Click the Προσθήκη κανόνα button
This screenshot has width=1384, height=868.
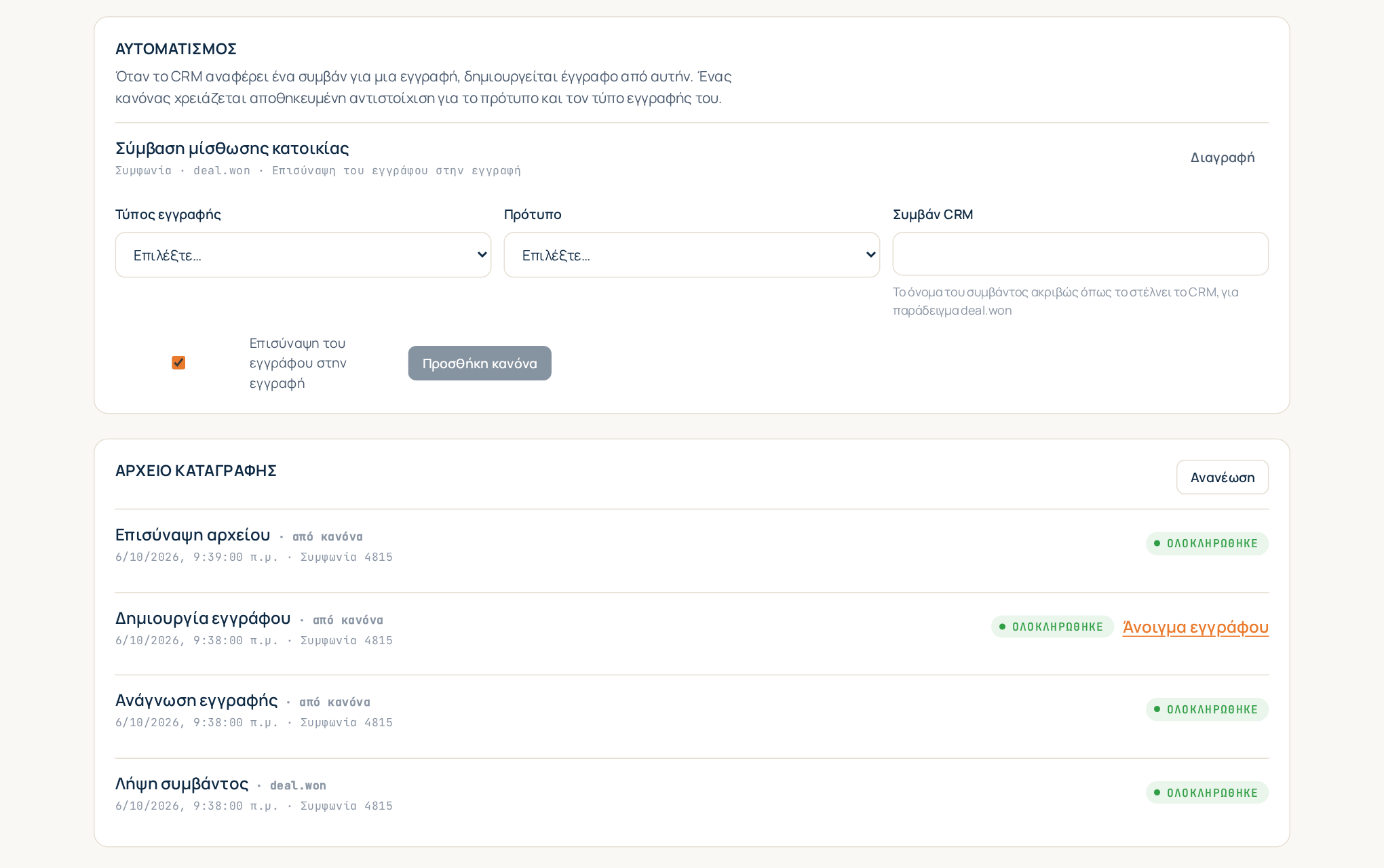pos(480,363)
